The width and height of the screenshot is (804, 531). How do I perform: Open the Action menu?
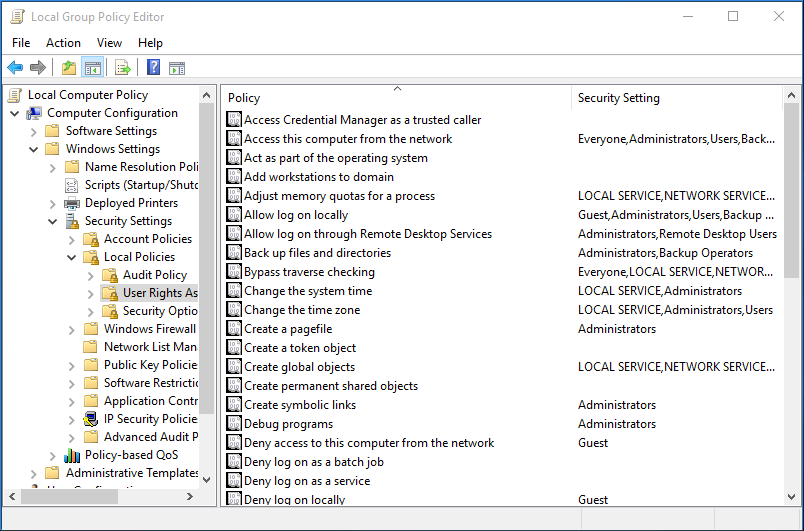click(63, 43)
